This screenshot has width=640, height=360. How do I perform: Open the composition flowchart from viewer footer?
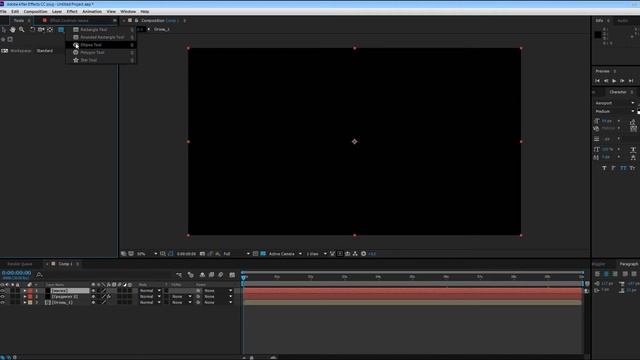[x=355, y=254]
